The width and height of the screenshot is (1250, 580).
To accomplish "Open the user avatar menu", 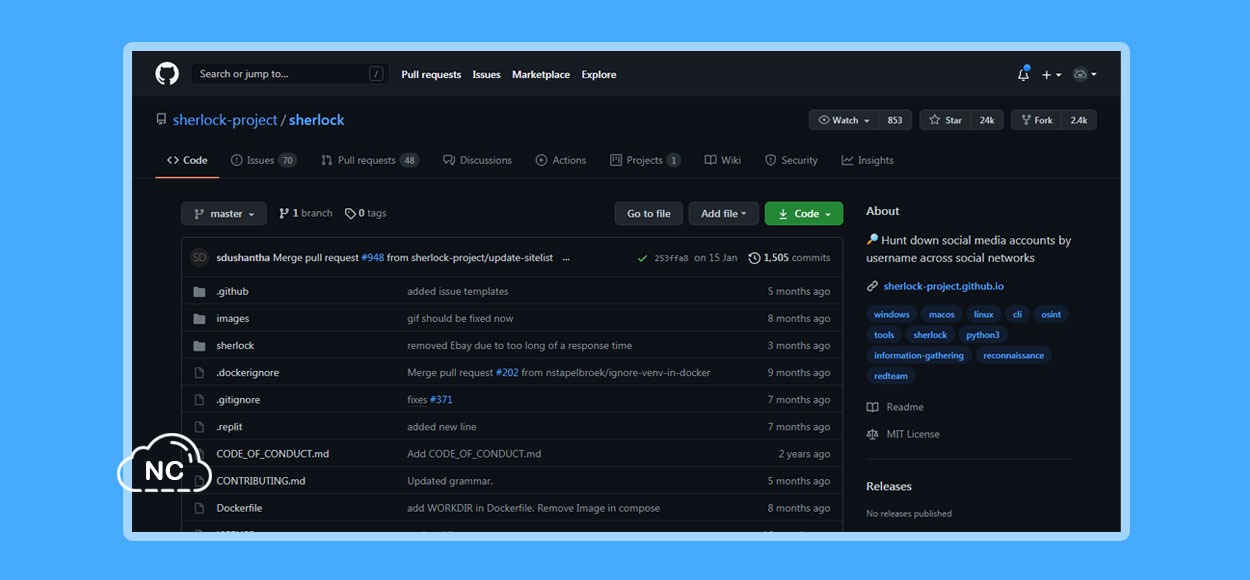I will (x=1085, y=74).
